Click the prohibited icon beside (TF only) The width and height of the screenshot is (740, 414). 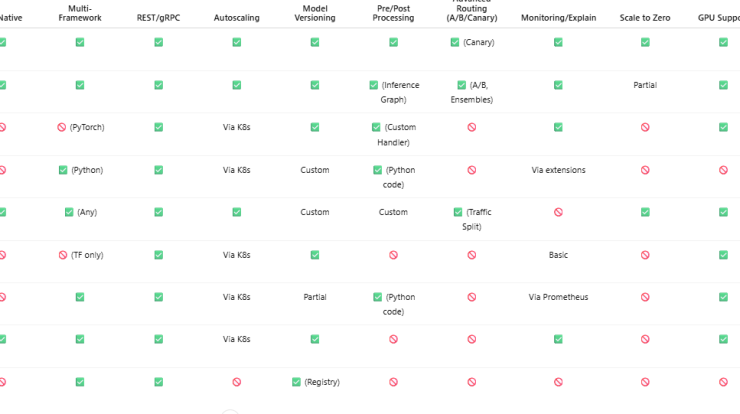[x=63, y=255]
